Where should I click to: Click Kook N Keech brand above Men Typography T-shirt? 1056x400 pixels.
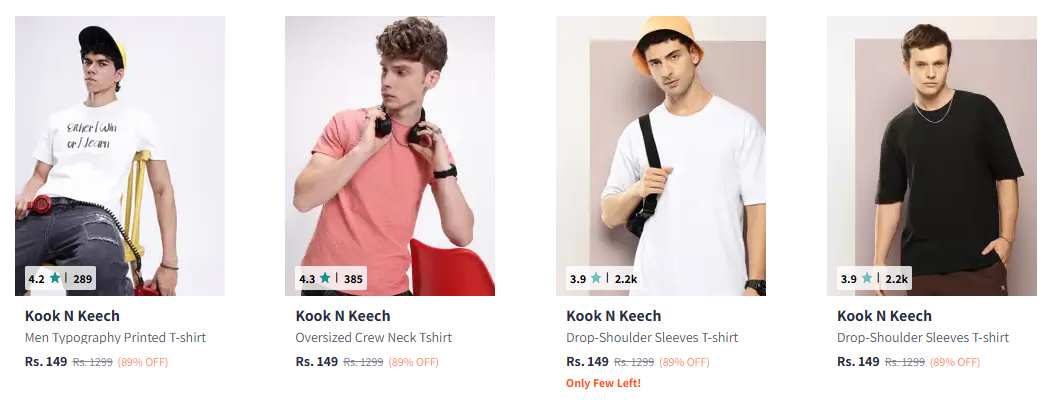point(72,316)
